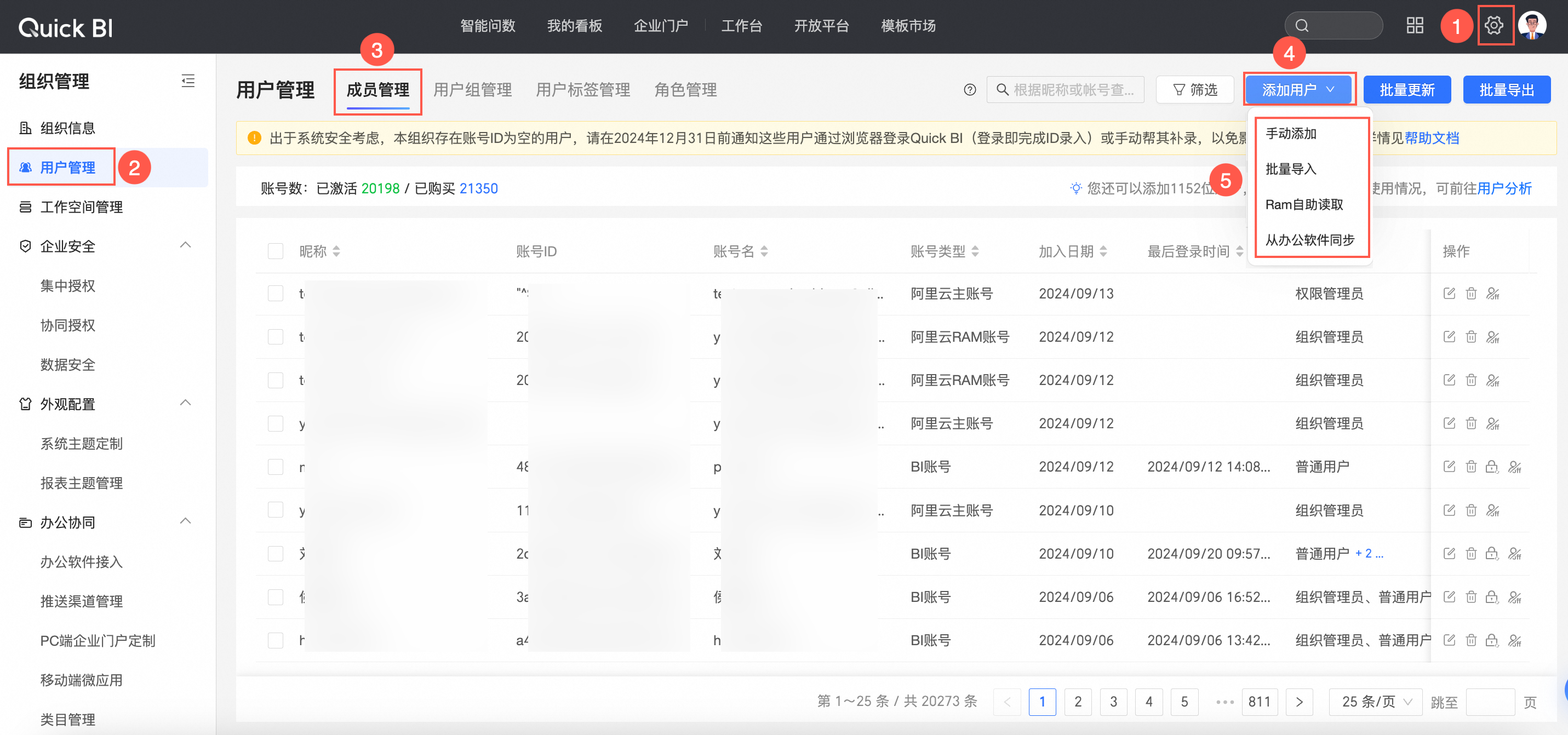Click the delete icon in 2024/09/06 13:42 row

pos(1470,640)
